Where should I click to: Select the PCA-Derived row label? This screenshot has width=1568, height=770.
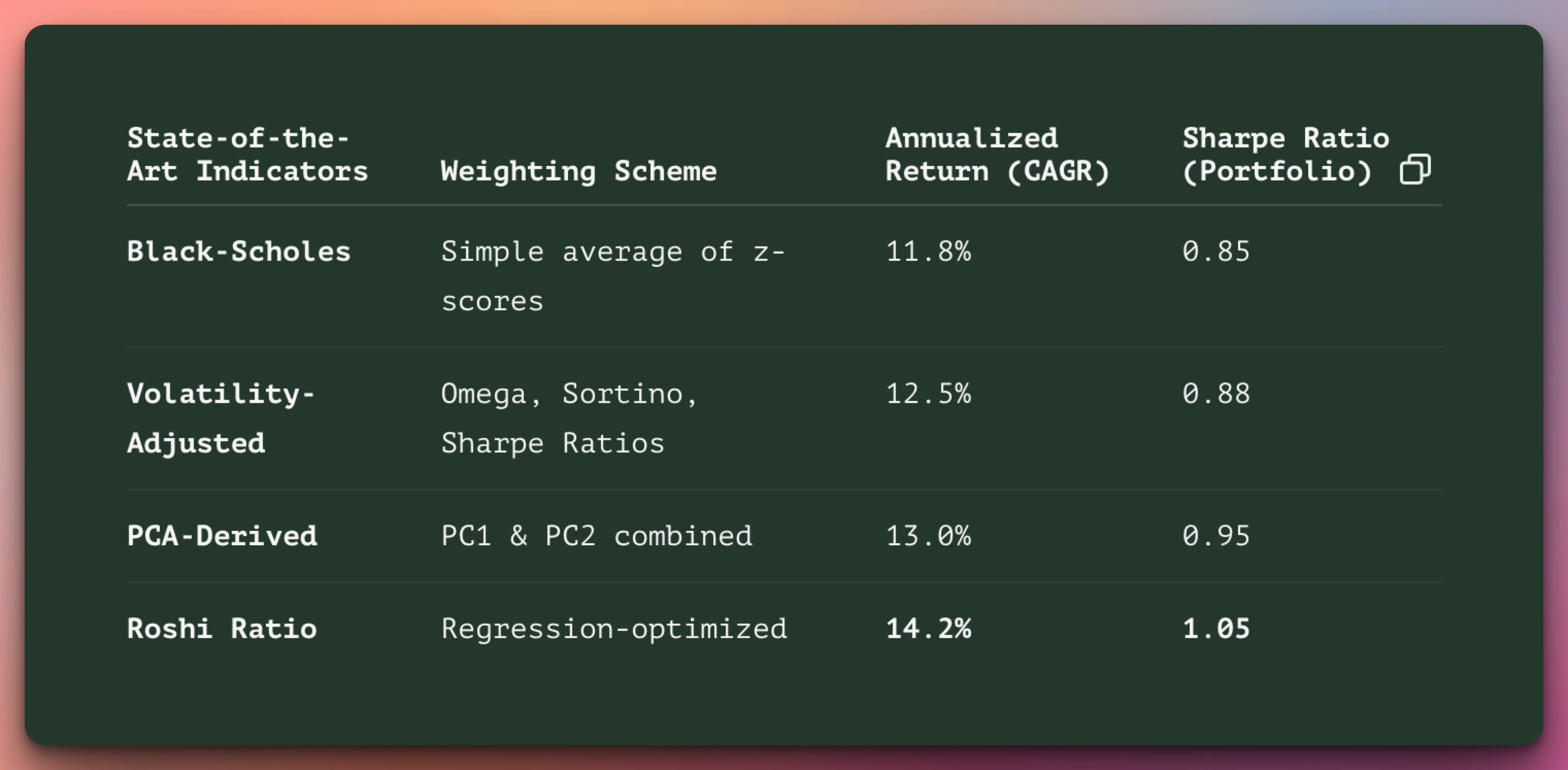tap(222, 535)
